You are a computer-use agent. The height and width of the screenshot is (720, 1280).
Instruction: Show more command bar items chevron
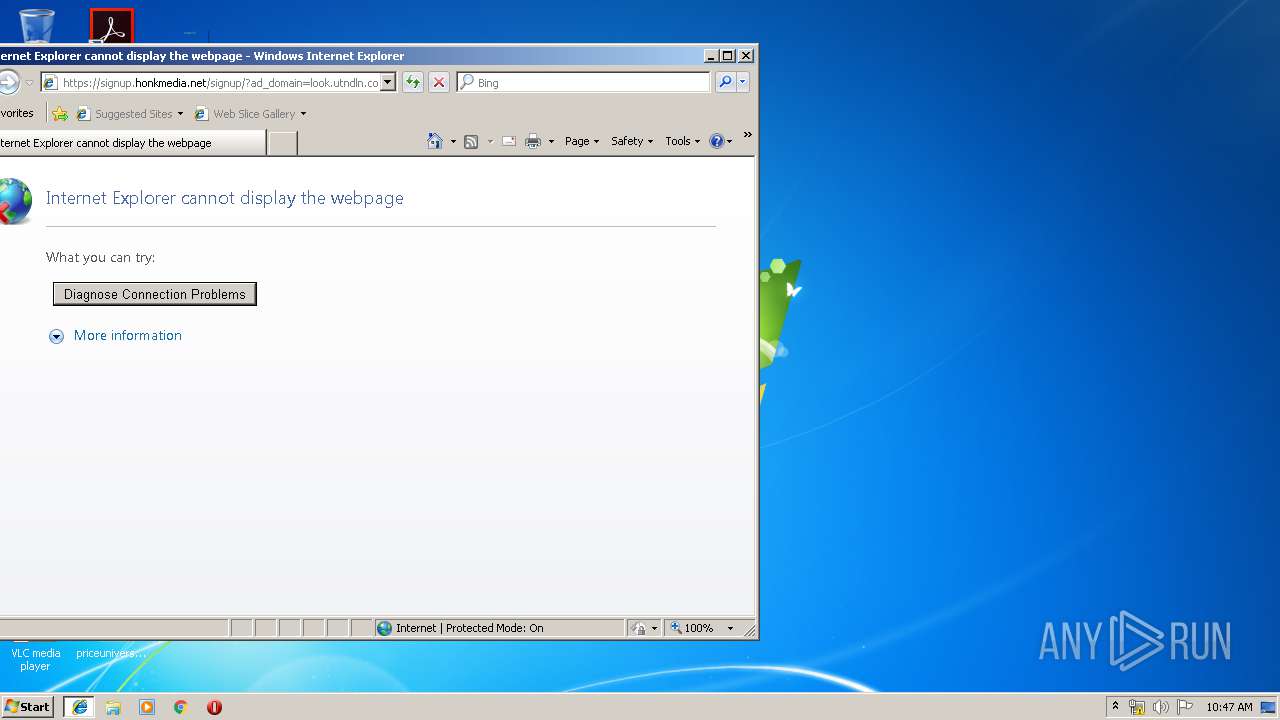point(747,135)
